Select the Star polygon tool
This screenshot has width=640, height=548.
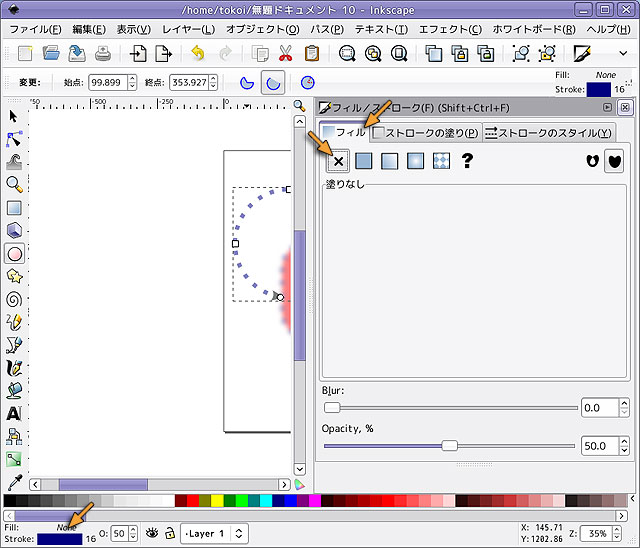click(x=14, y=276)
